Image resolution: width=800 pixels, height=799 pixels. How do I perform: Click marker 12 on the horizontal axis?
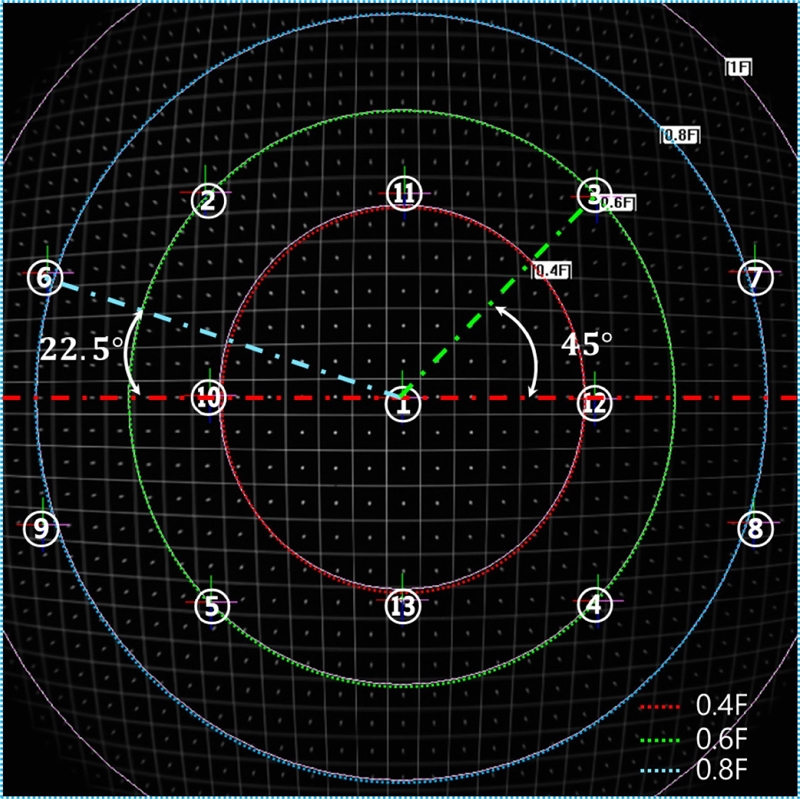tap(595, 404)
